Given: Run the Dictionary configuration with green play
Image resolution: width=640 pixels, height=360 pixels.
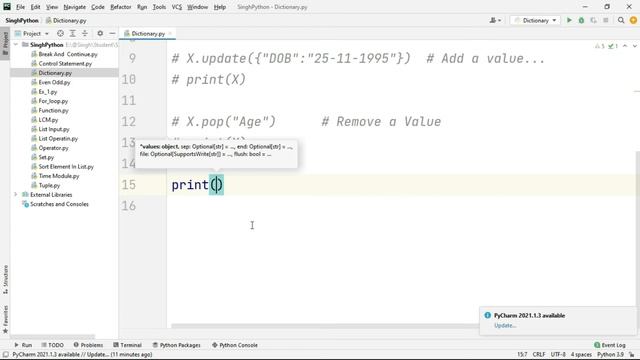Looking at the screenshot, I should pos(569,20).
